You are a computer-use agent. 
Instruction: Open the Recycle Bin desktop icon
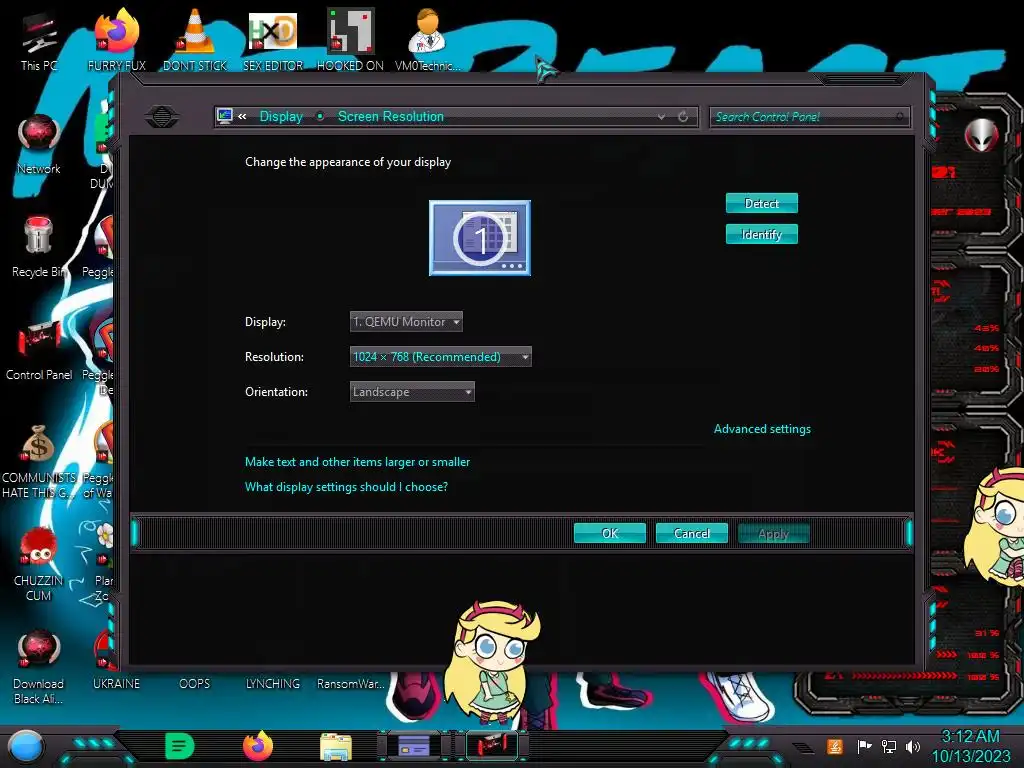click(38, 247)
